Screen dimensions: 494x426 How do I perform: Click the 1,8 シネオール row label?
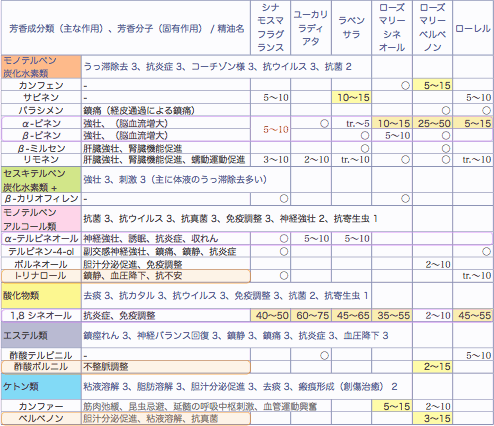[x=41, y=315]
